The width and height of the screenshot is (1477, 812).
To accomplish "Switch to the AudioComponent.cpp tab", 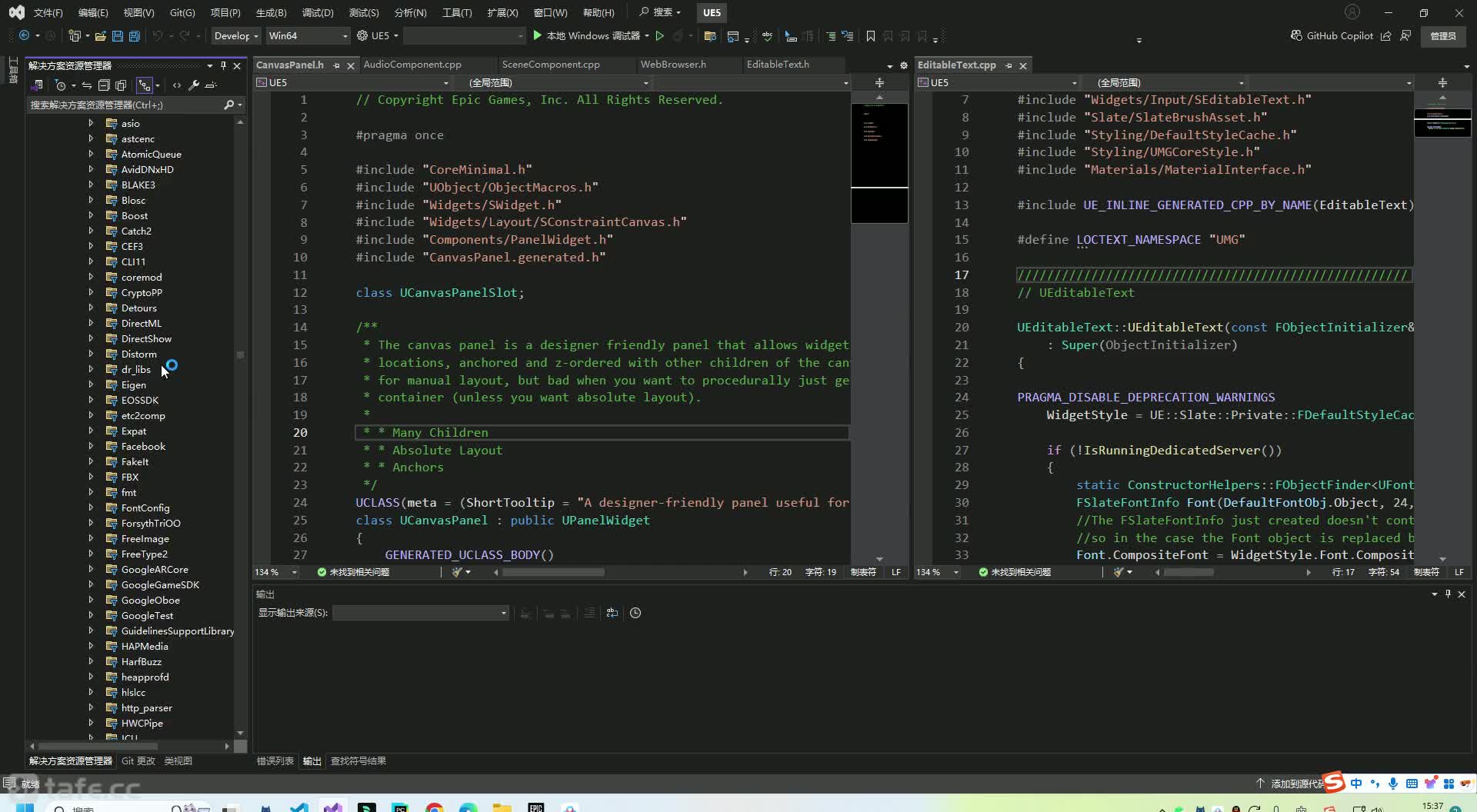I will point(412,65).
